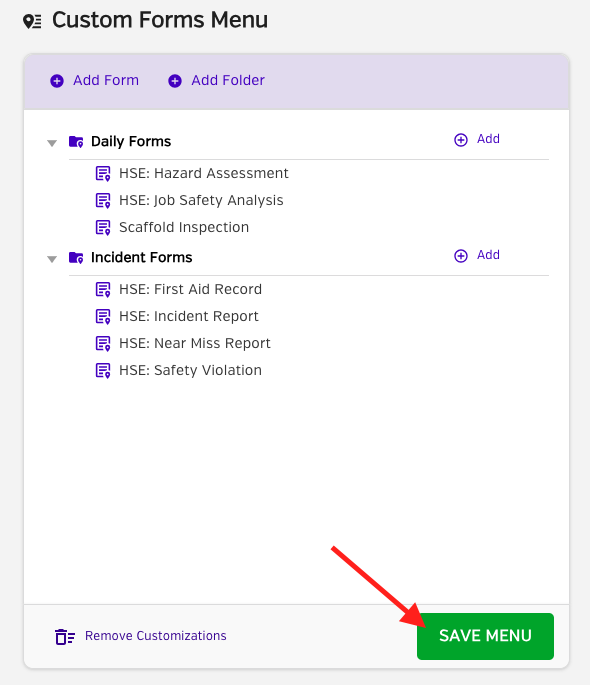Screen dimensions: 590x685
Task: Click the form icon for HSE: Incident Report
Action: point(103,317)
